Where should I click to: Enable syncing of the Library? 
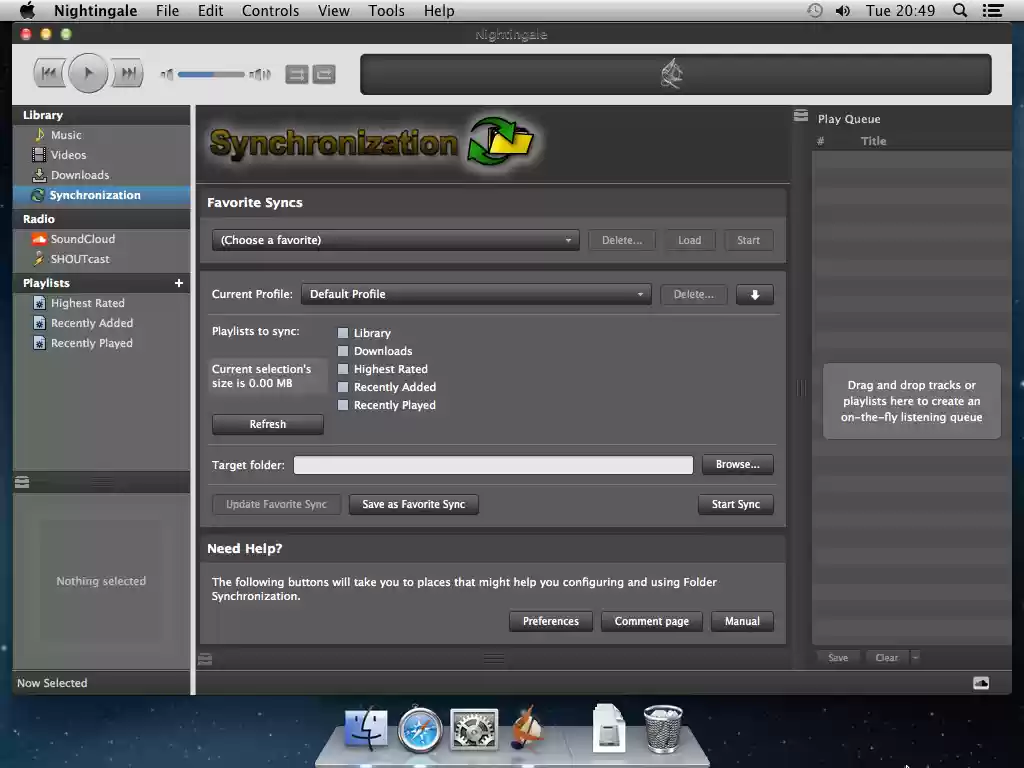342,333
